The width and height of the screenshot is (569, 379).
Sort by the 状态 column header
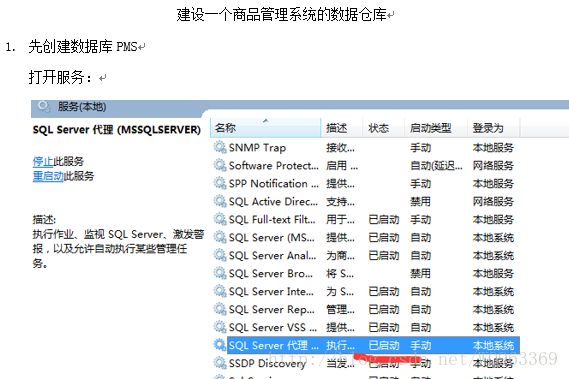[384, 128]
